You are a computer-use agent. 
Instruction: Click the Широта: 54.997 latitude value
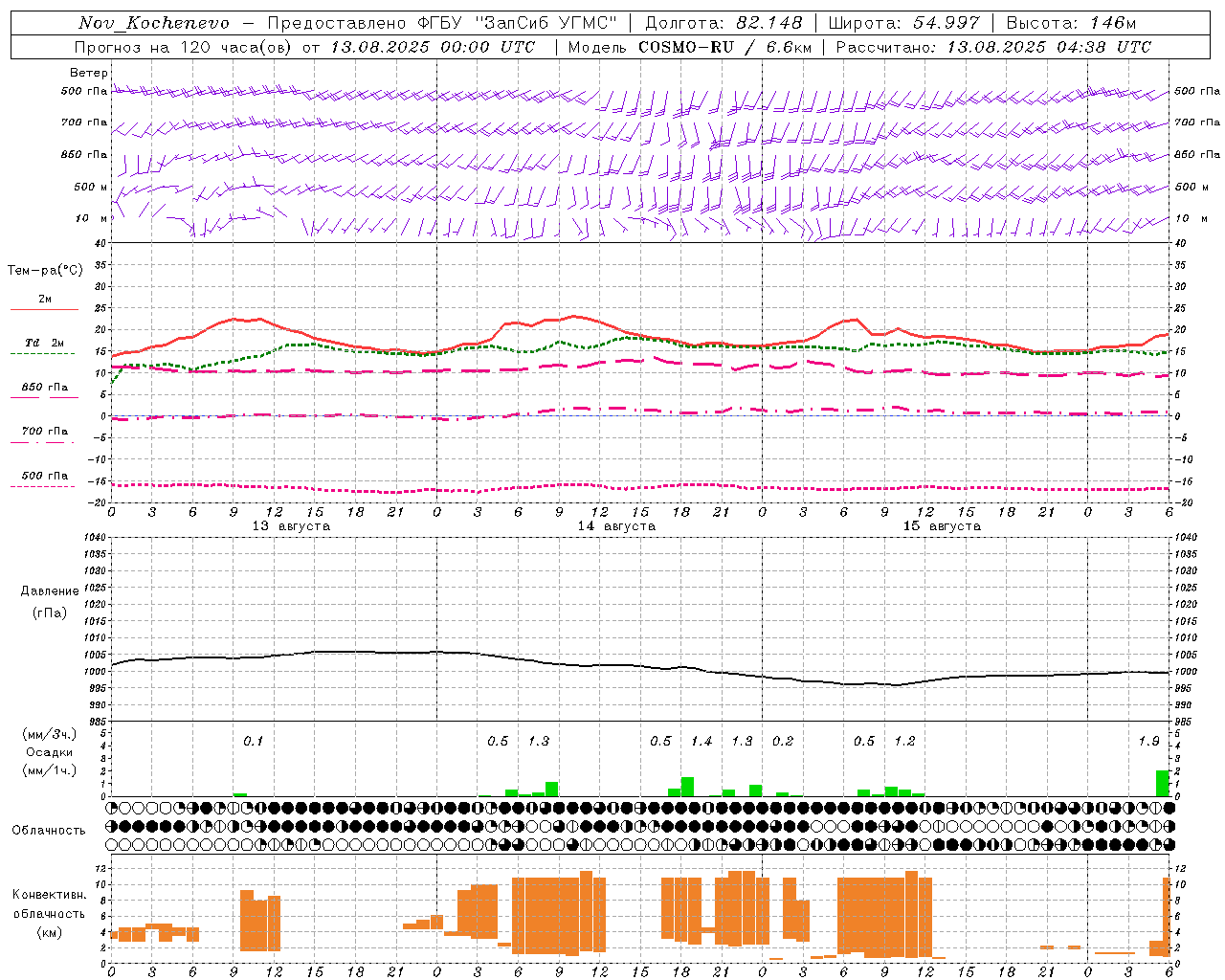[903, 23]
